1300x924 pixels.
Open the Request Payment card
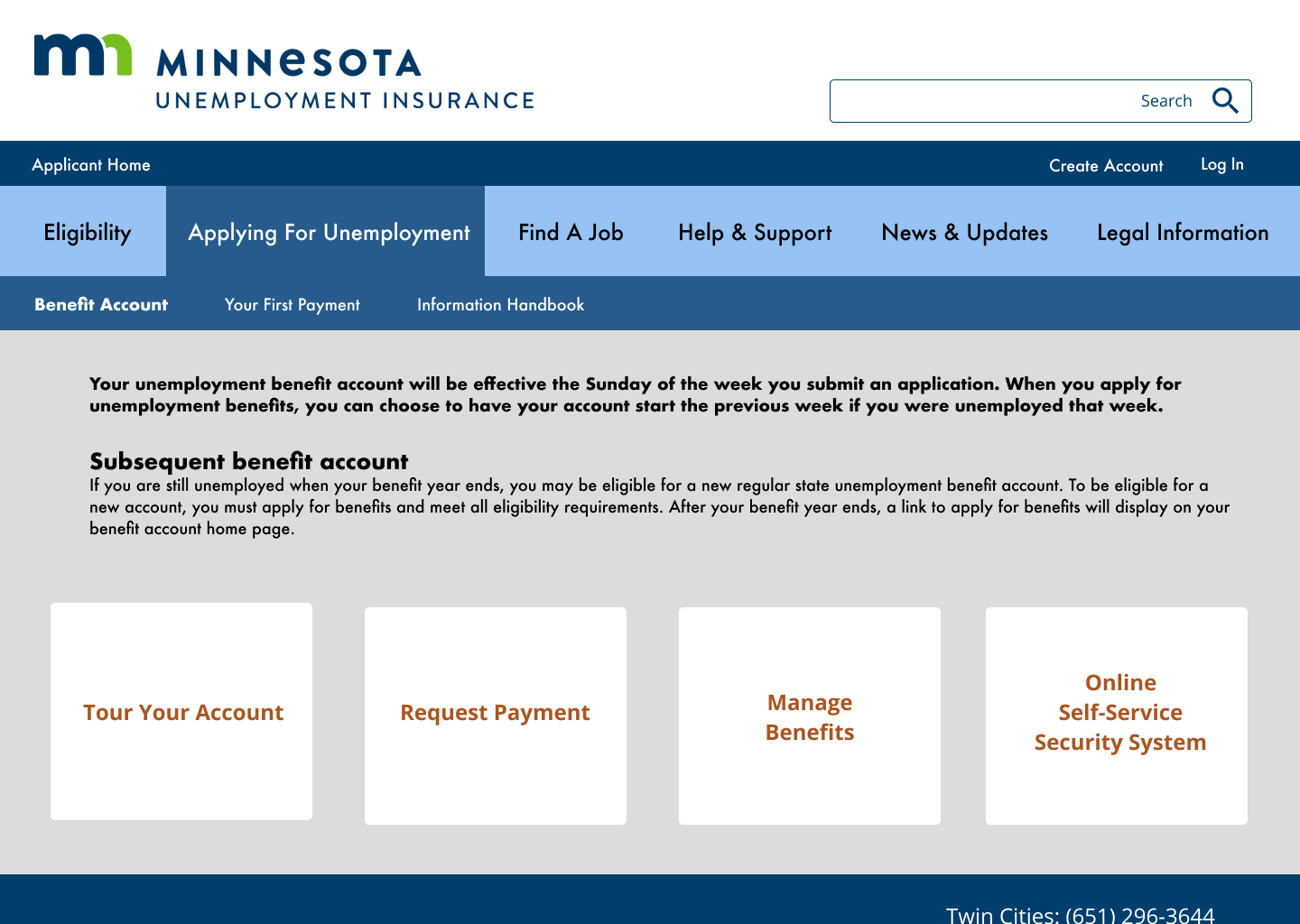point(496,716)
